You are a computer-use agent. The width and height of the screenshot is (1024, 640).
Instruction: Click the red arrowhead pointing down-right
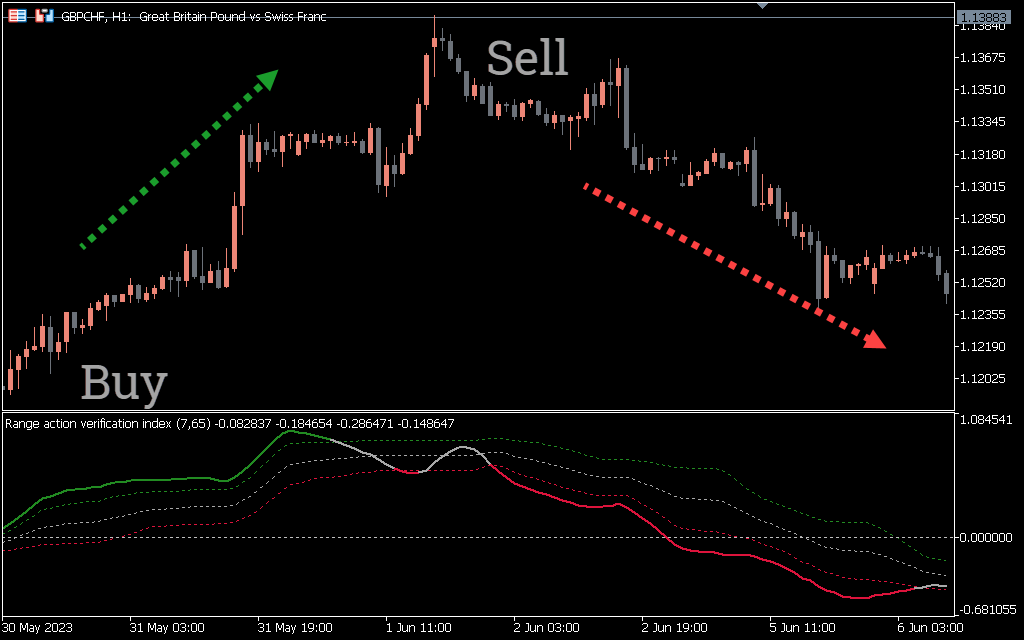tap(875, 340)
